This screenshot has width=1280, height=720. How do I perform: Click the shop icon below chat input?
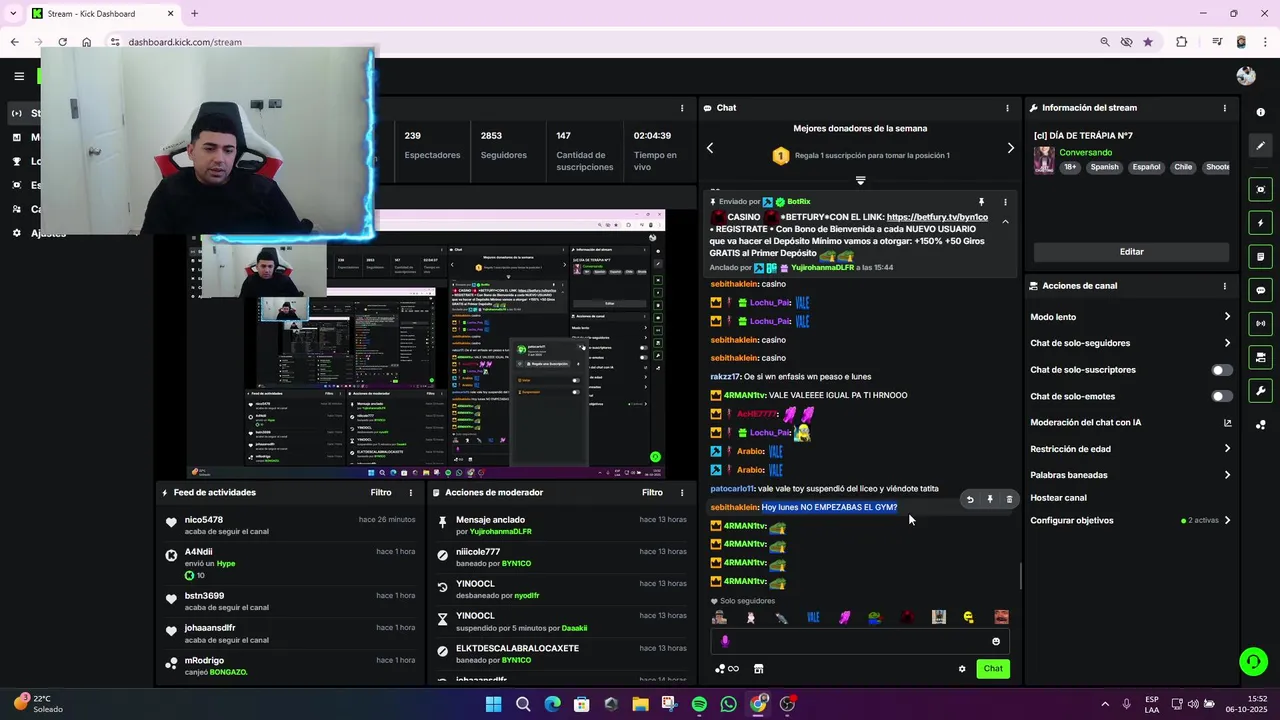[758, 669]
